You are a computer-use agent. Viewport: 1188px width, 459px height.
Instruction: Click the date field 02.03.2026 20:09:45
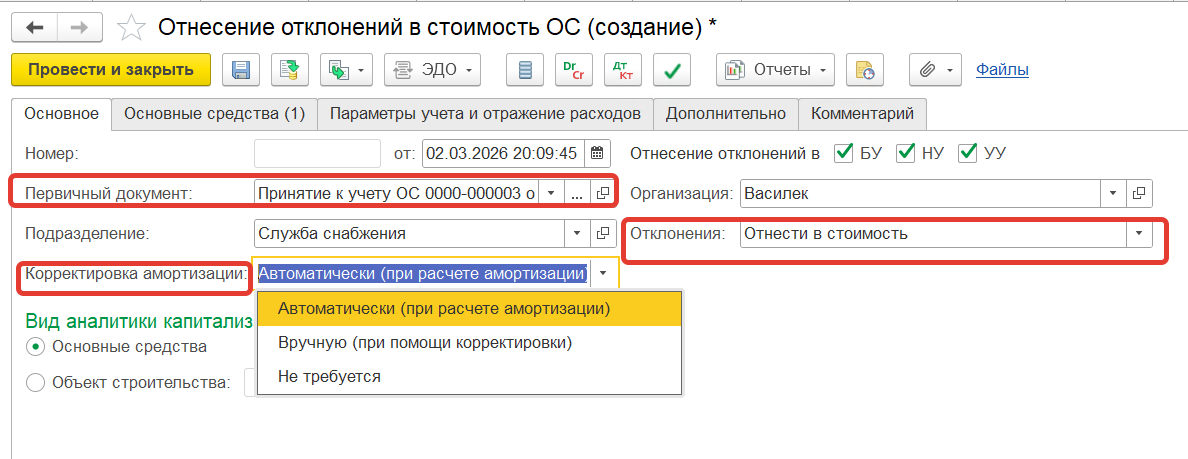coord(503,153)
